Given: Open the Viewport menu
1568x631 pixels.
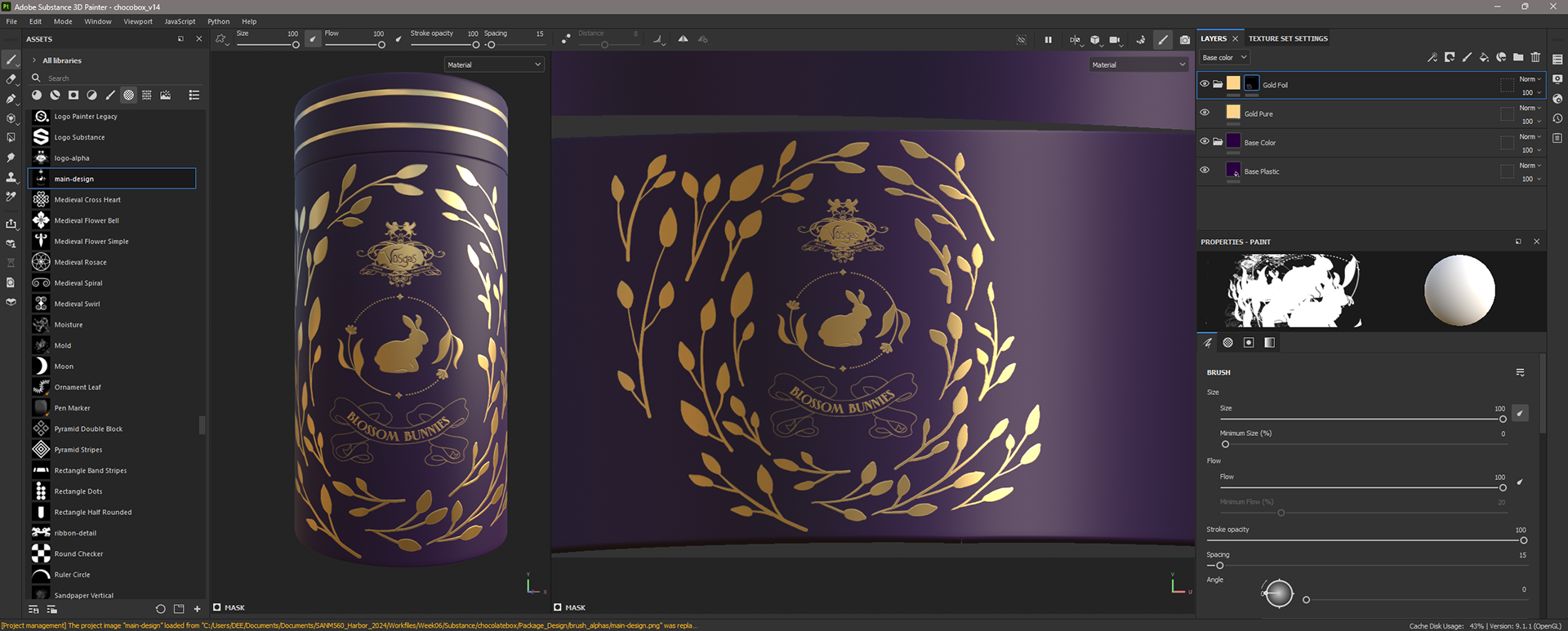Looking at the screenshot, I should (x=138, y=21).
